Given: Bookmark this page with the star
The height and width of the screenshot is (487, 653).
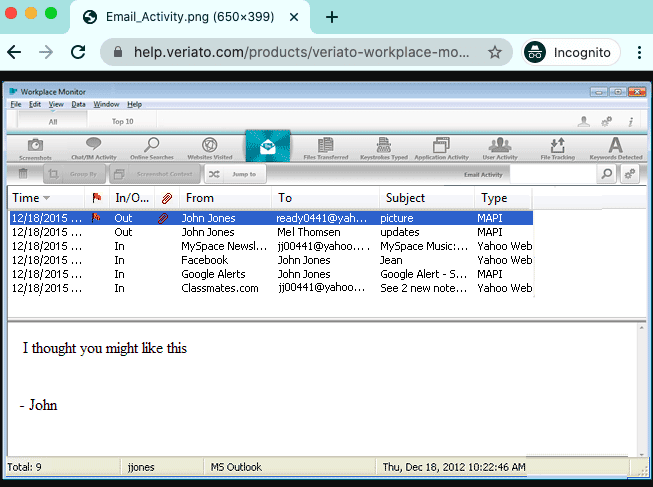Looking at the screenshot, I should 495,52.
